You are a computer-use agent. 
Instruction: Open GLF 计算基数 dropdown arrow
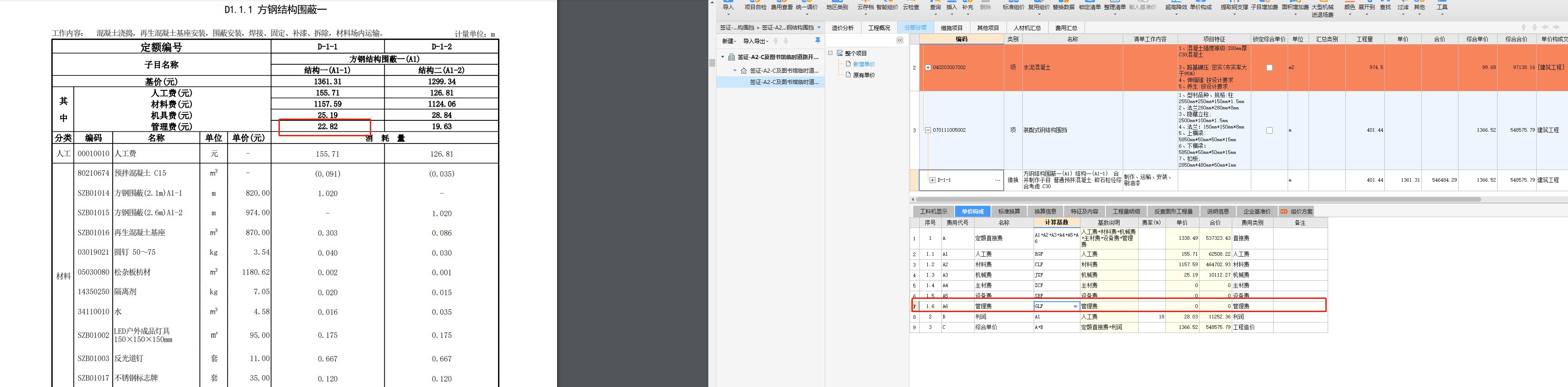1075,306
